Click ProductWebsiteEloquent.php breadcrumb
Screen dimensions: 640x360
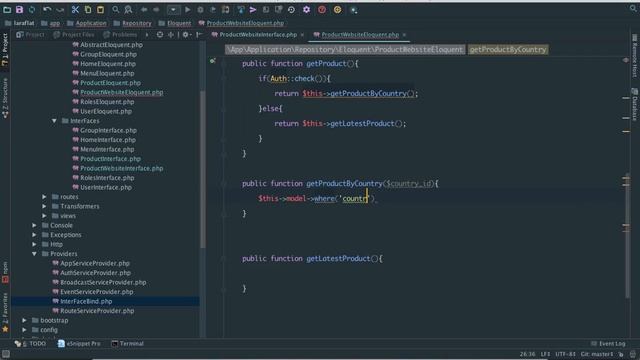[241, 23]
